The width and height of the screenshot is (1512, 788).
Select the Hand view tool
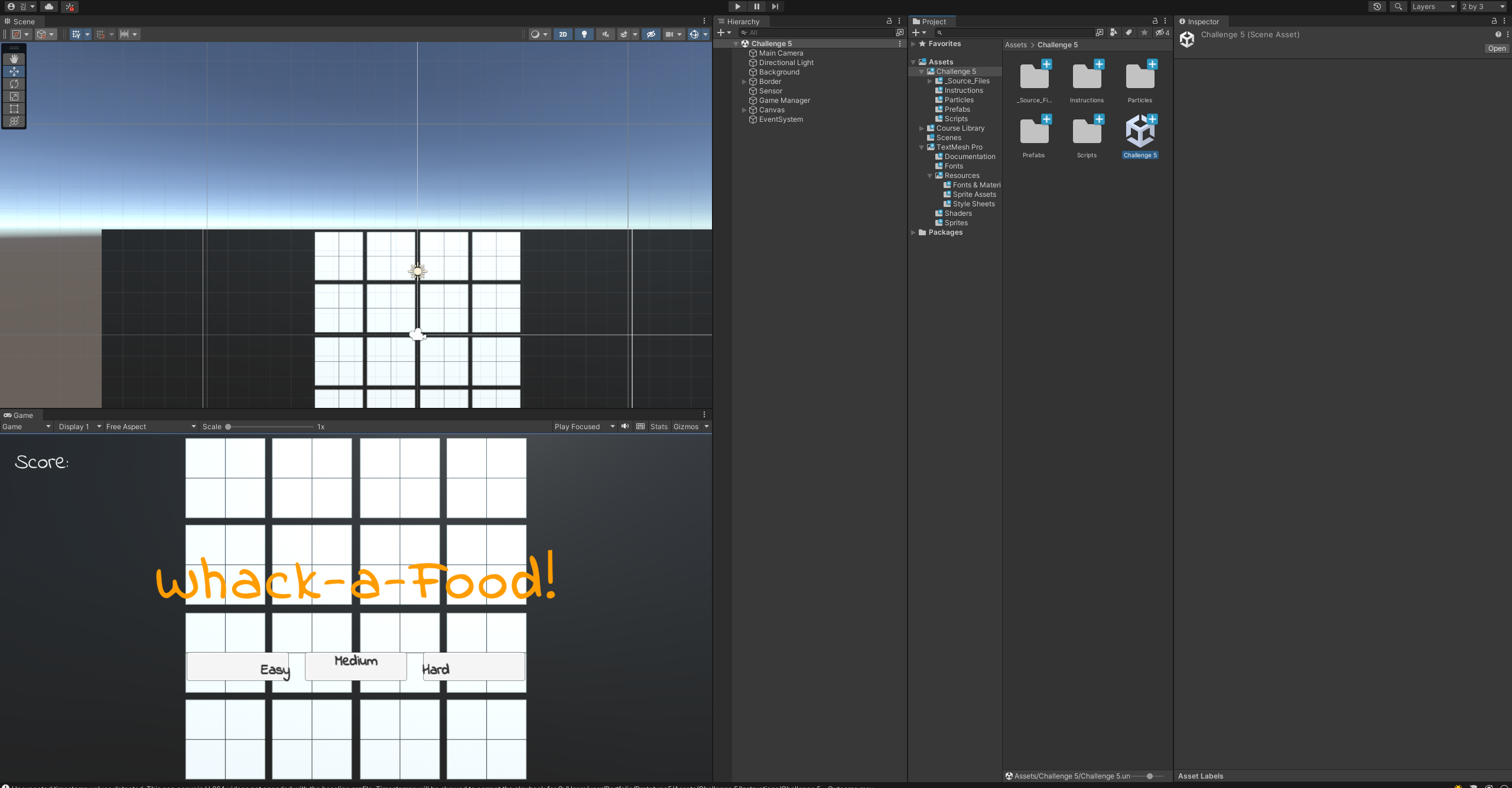tap(14, 59)
